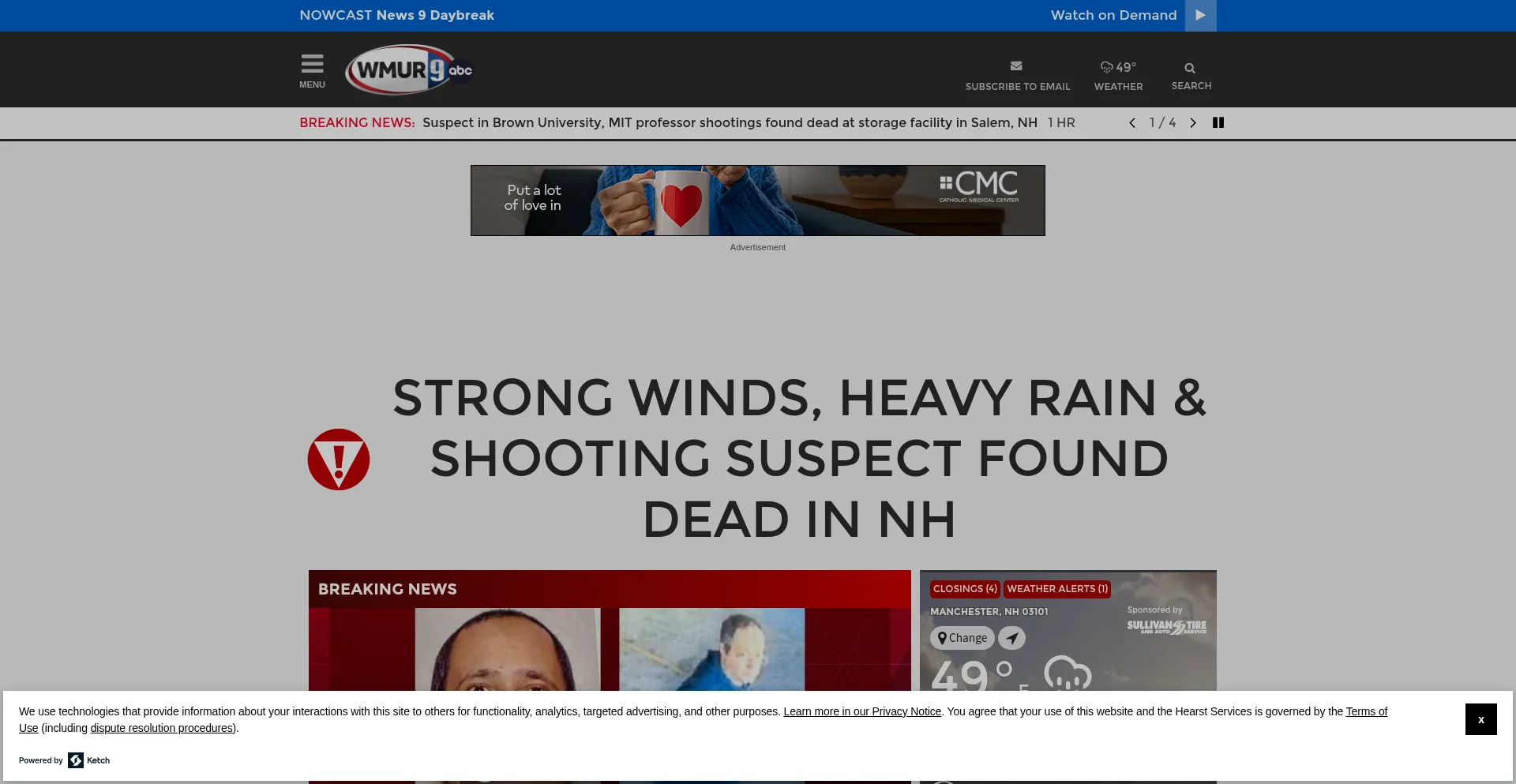The width and height of the screenshot is (1516, 784).
Task: Click the Change location button
Action: click(962, 637)
